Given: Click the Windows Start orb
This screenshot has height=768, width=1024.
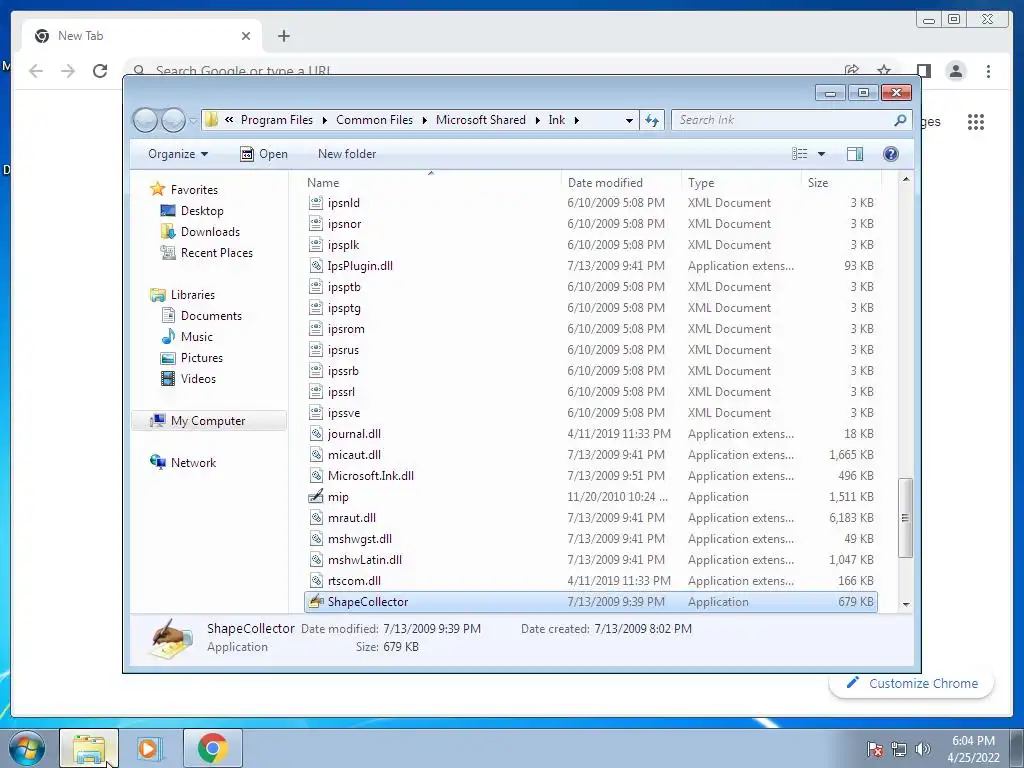Looking at the screenshot, I should click(x=27, y=748).
